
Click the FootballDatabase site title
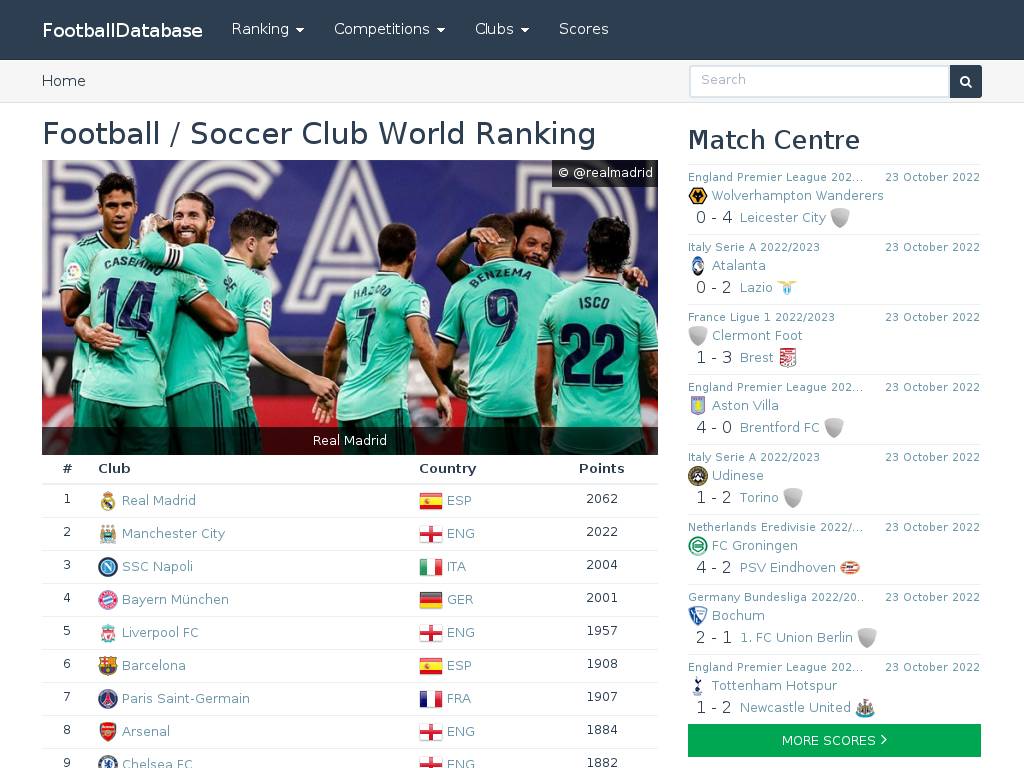click(122, 30)
